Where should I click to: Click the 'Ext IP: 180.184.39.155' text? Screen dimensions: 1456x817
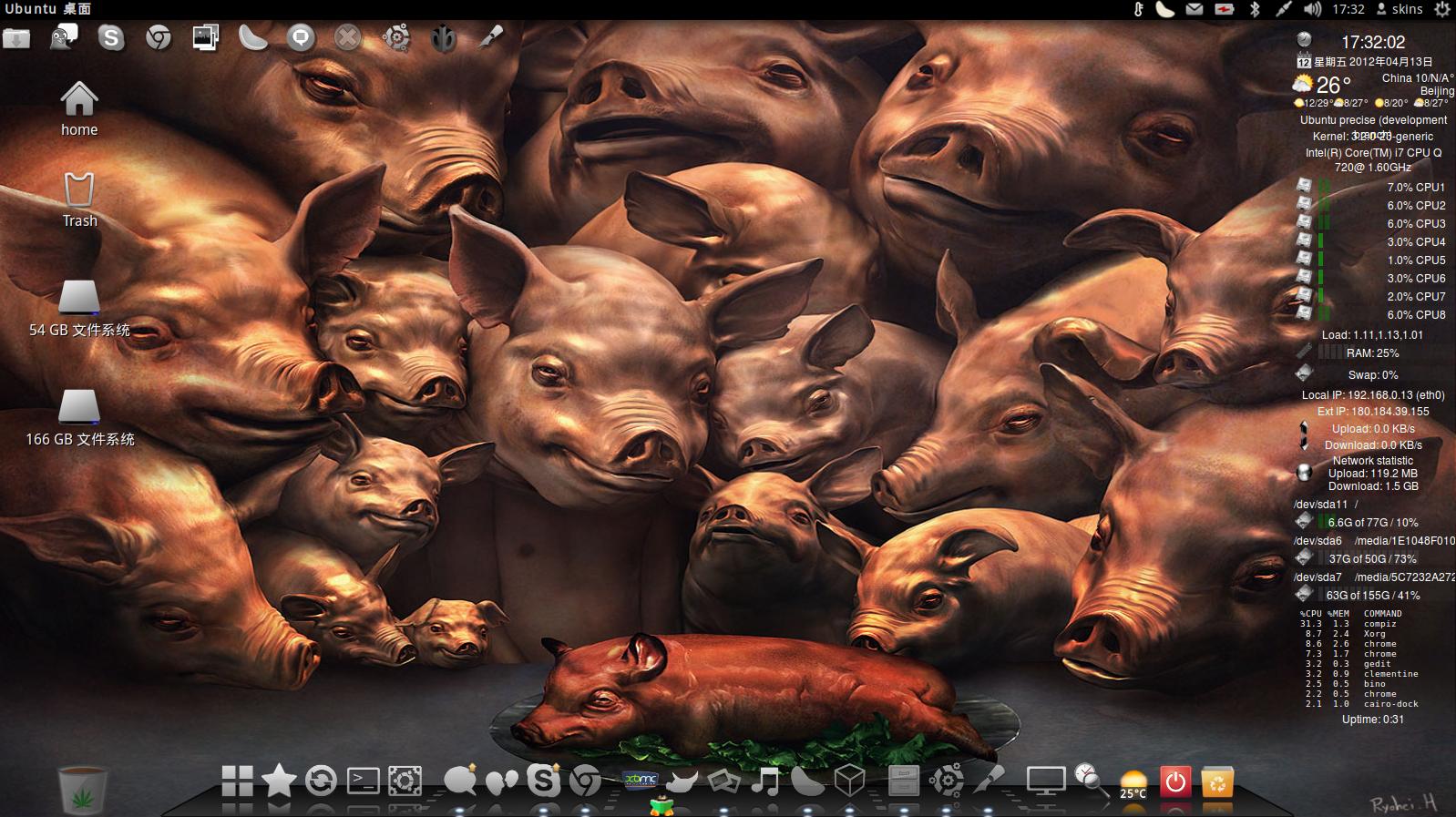click(x=1373, y=412)
